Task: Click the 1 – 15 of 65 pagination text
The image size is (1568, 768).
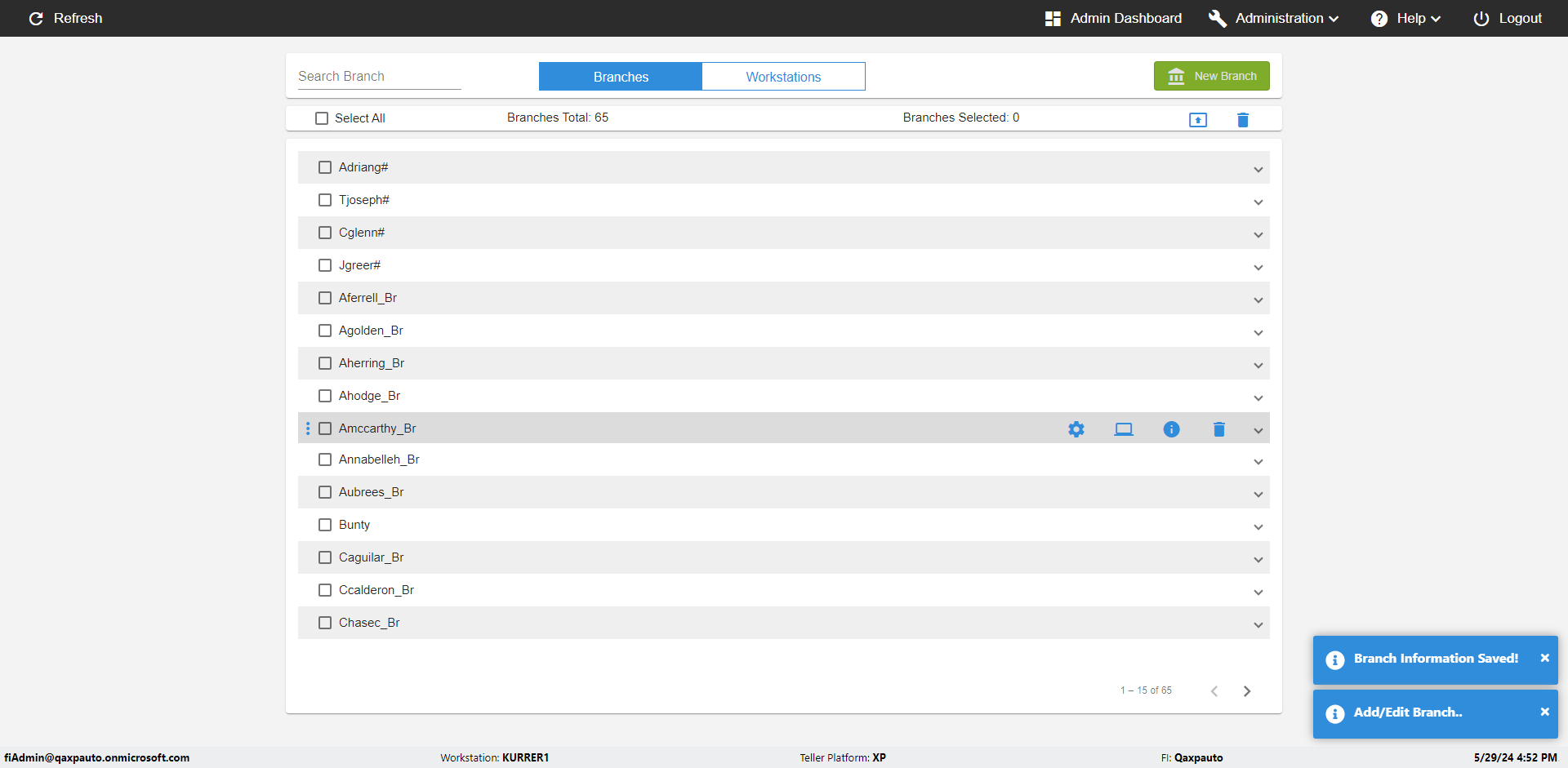Action: pos(1146,690)
